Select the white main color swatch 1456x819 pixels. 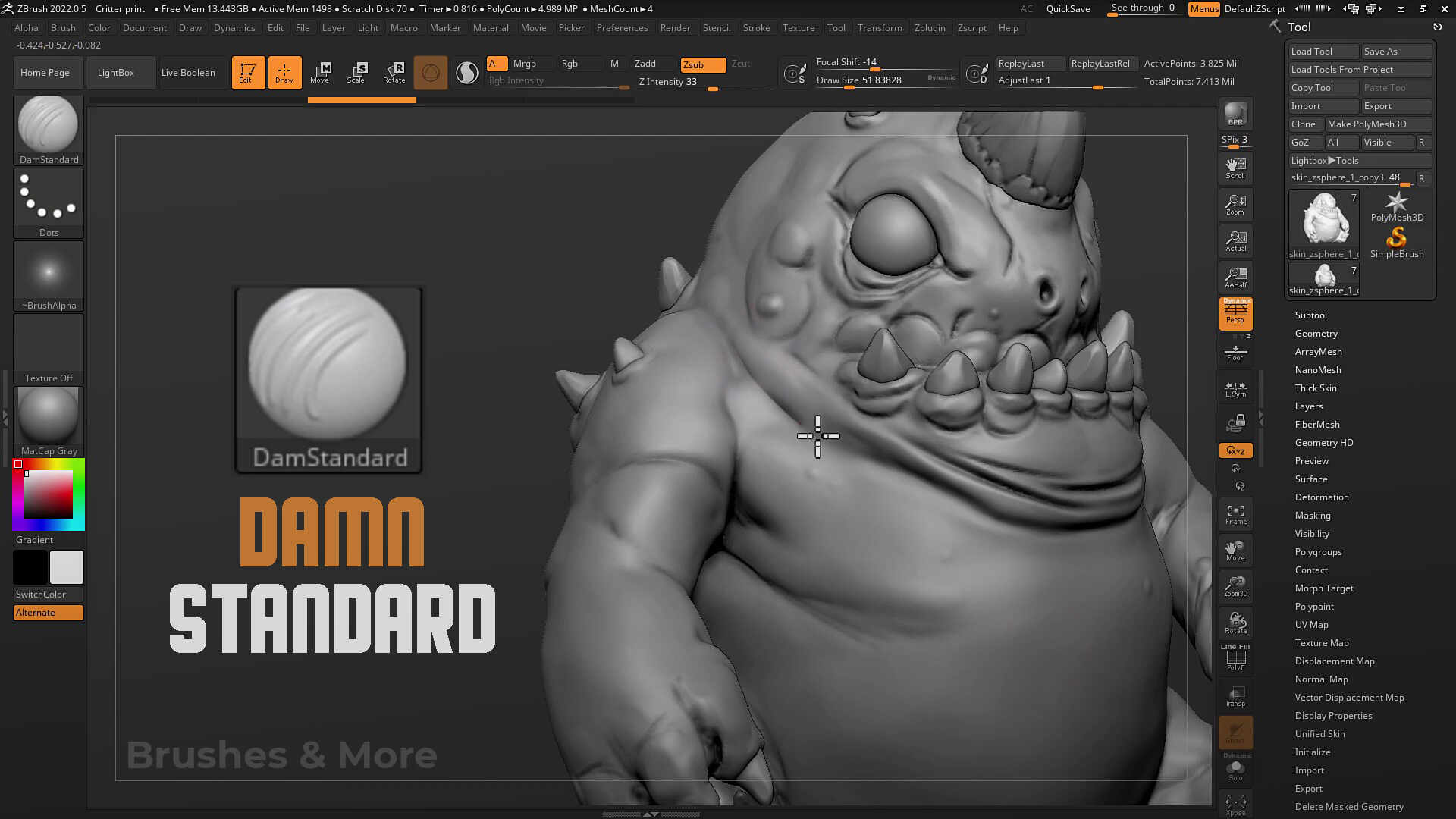(x=67, y=567)
